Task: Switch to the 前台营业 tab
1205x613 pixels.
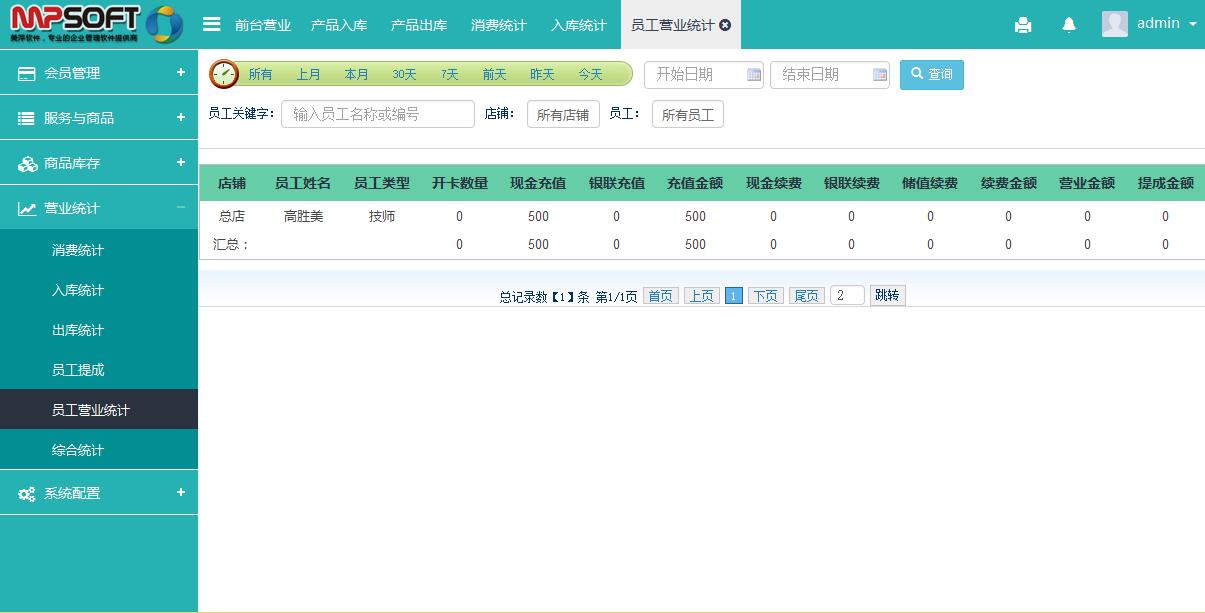Action: point(263,25)
